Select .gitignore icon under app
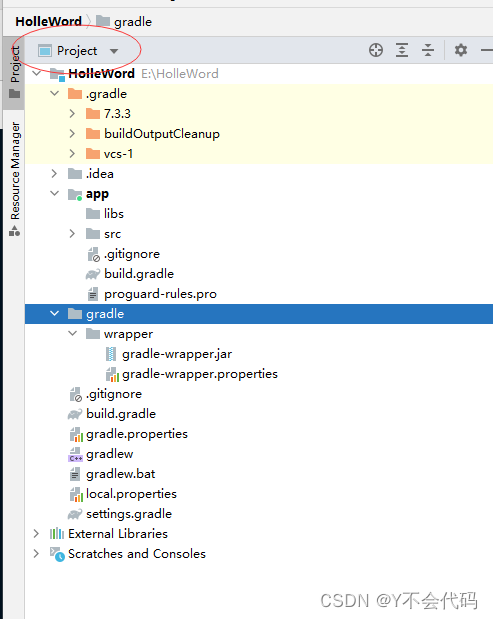The height and width of the screenshot is (619, 493). (x=94, y=255)
